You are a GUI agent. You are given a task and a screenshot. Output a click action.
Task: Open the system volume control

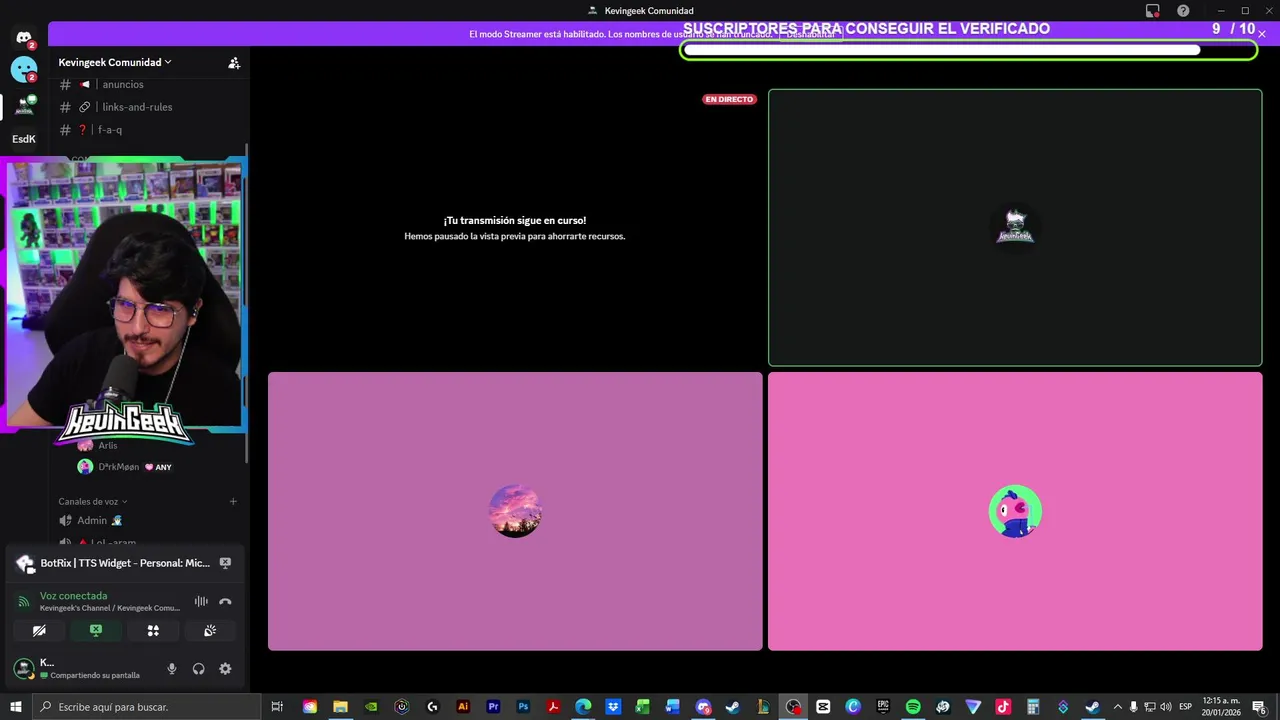[1165, 707]
